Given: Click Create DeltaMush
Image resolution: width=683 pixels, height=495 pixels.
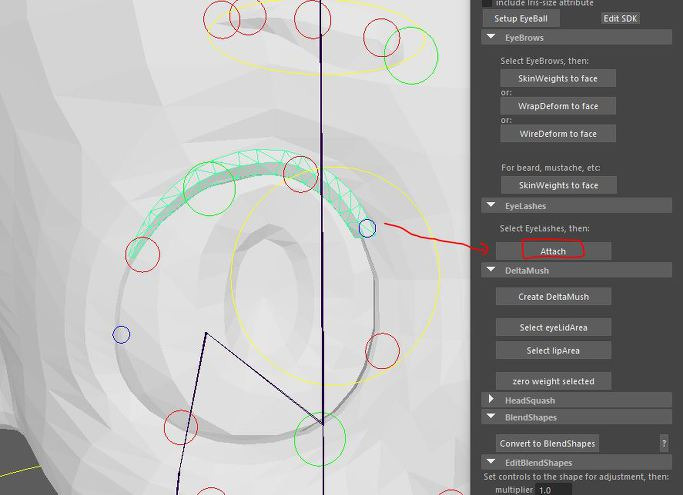Looking at the screenshot, I should 553,297.
